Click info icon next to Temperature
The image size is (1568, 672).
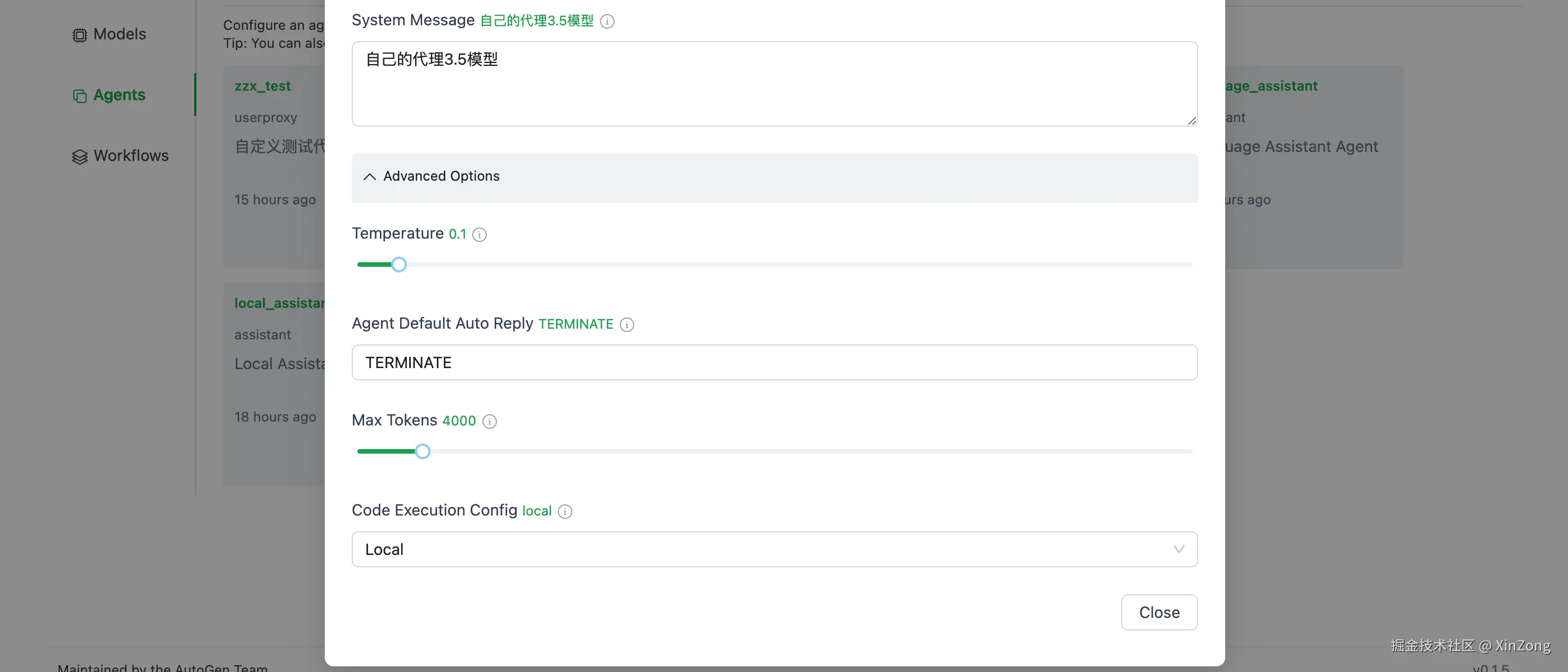[480, 235]
